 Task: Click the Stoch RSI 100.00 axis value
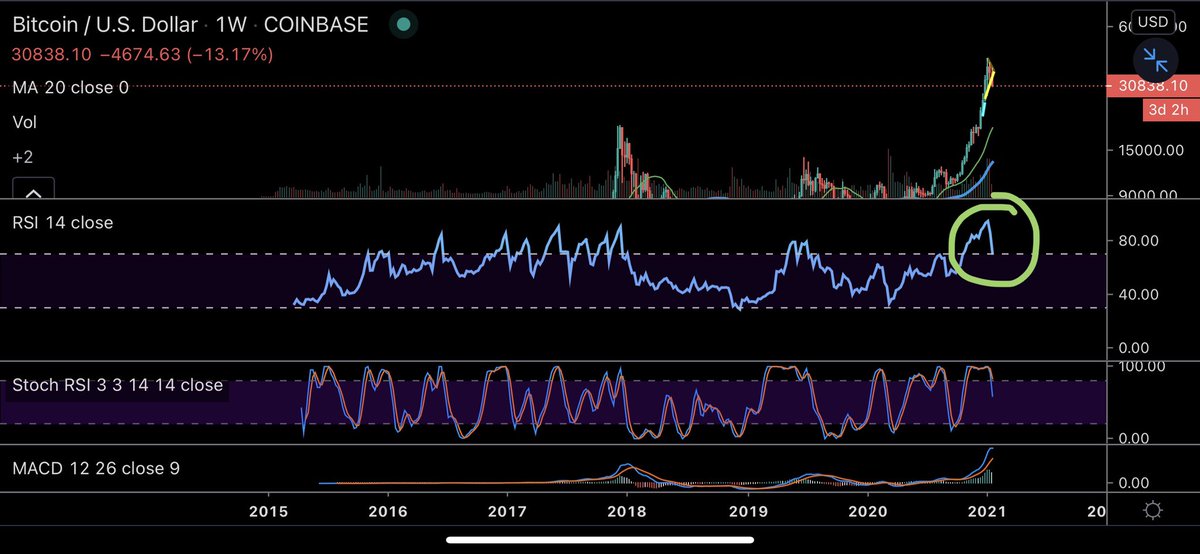tap(1143, 367)
